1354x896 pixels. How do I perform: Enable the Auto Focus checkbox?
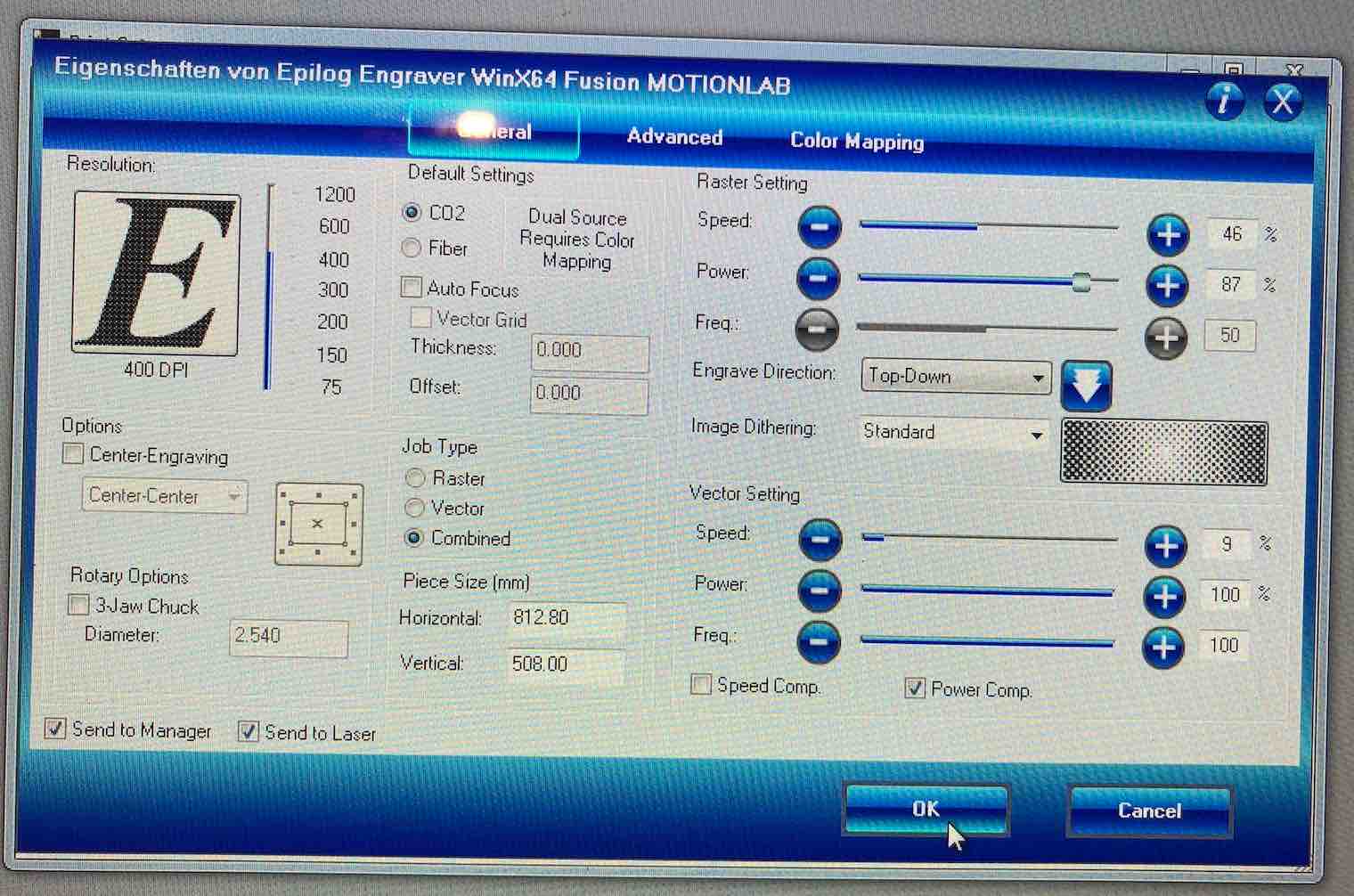(x=412, y=287)
